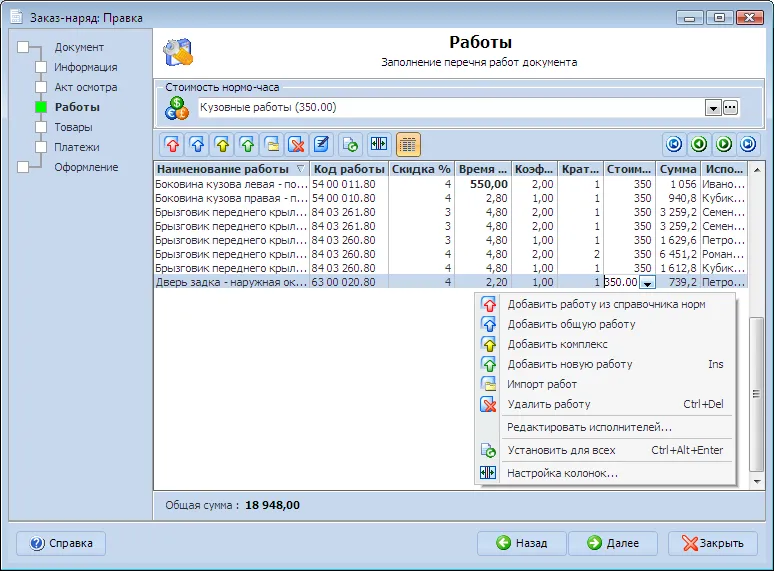The width and height of the screenshot is (775, 571).
Task: Select menu item Добавить работу из справочника норм
Action: click(x=606, y=305)
